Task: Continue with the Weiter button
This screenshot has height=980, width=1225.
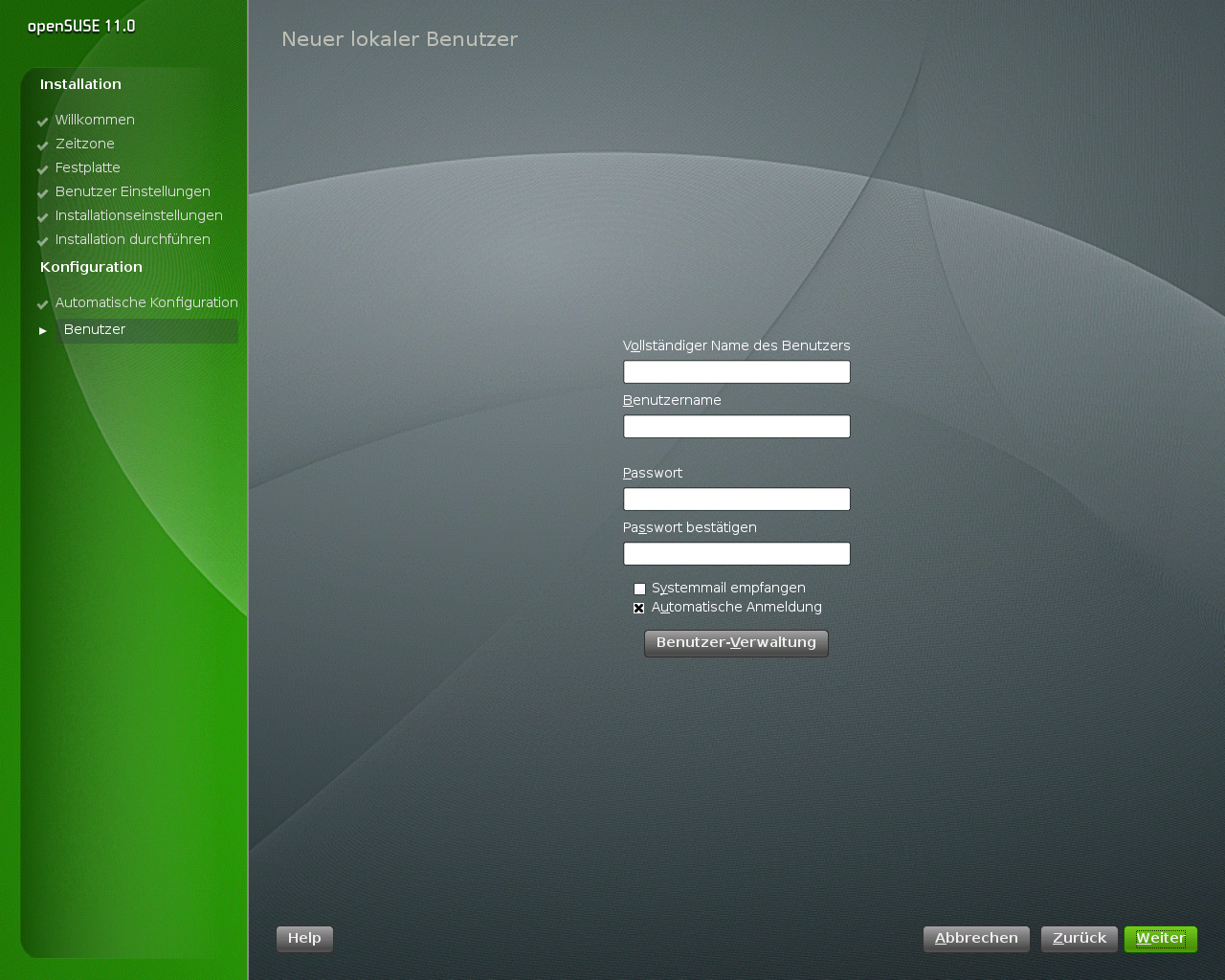Action: coord(1161,939)
